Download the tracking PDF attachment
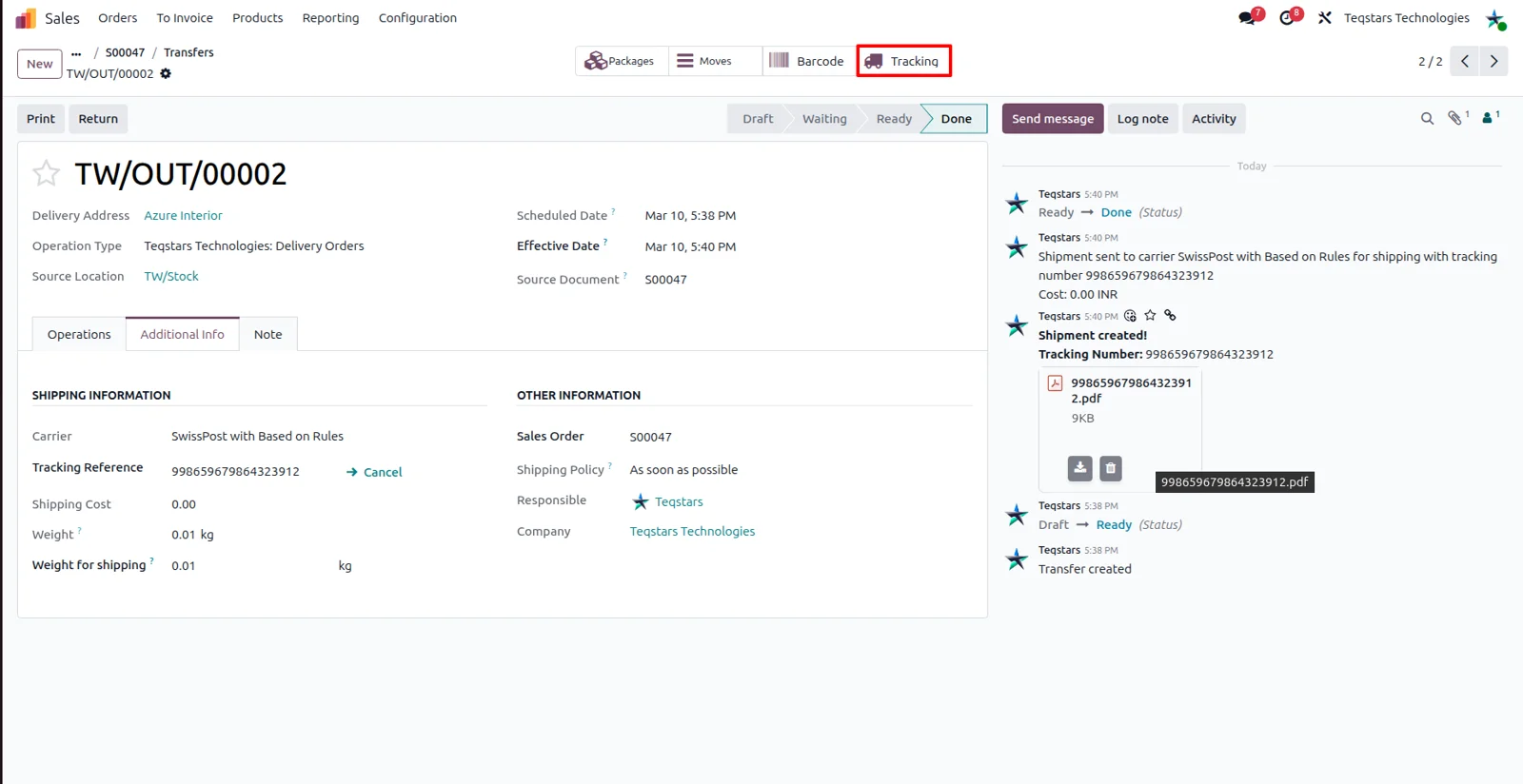Image resolution: width=1523 pixels, height=784 pixels. tap(1079, 468)
